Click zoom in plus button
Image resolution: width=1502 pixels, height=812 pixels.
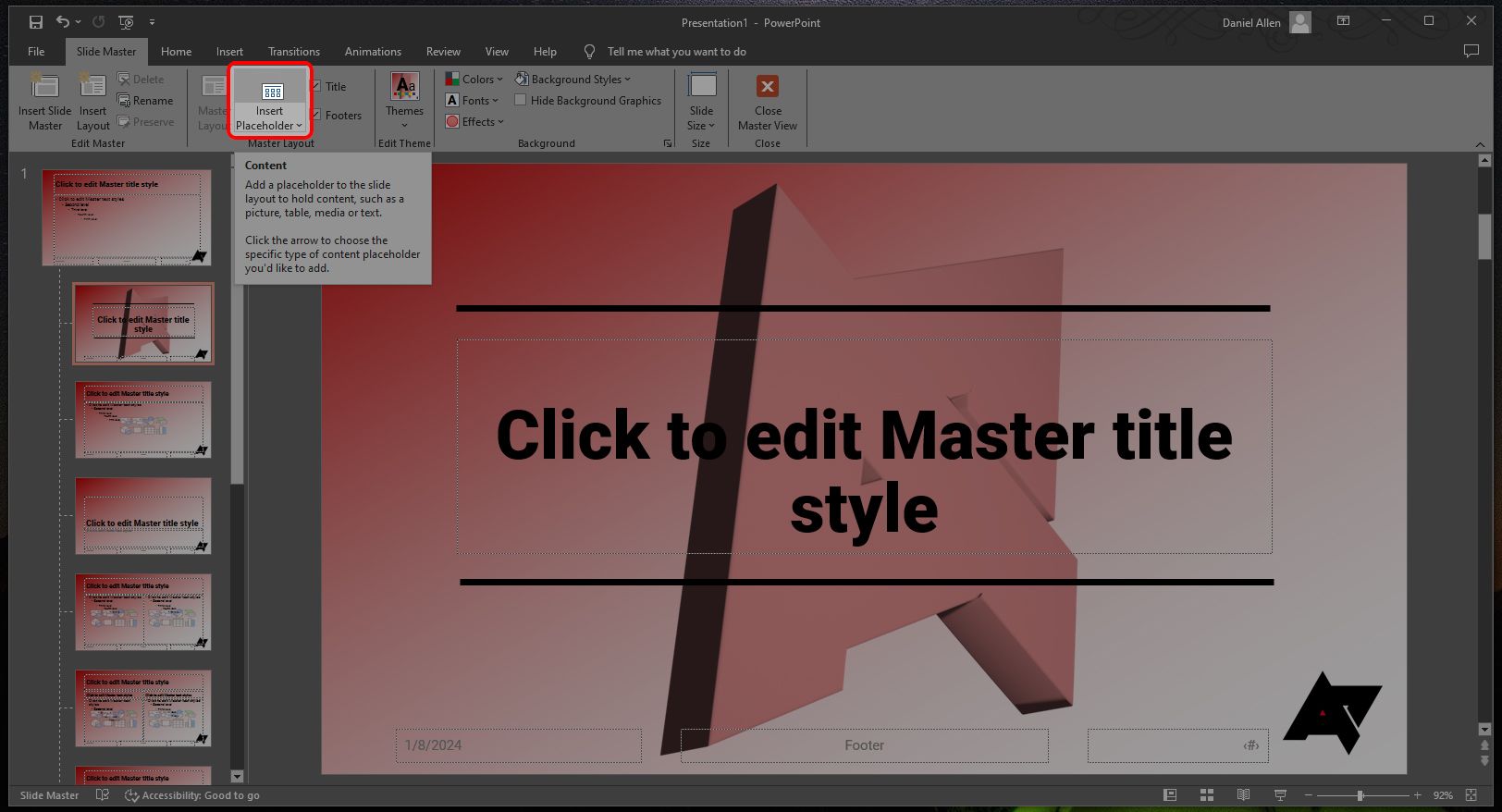(x=1418, y=795)
